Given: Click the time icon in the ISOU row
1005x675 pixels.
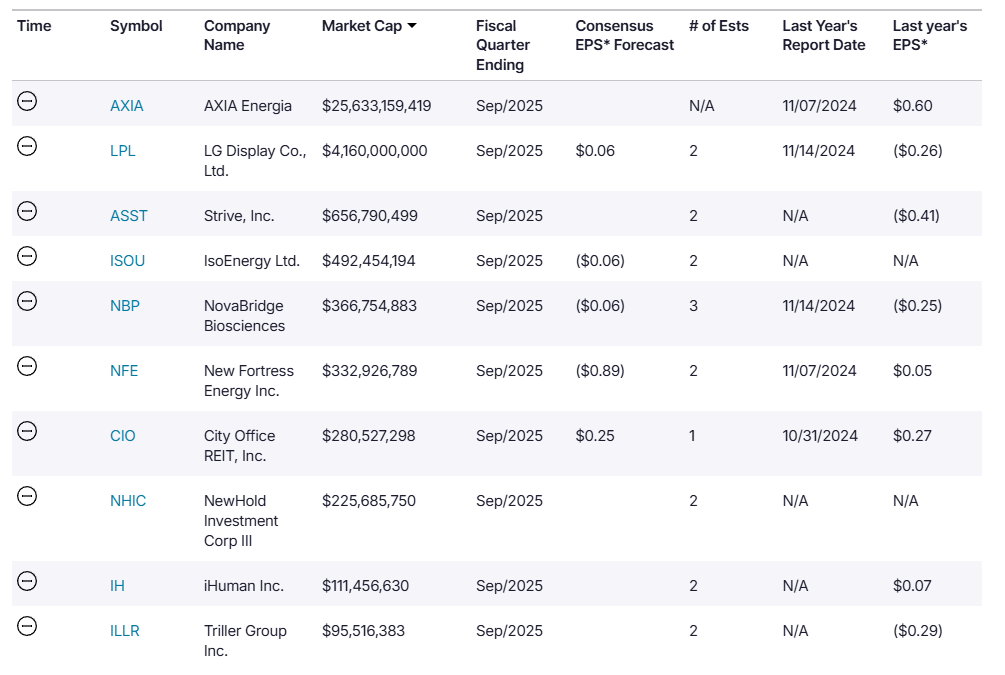Looking at the screenshot, I should pos(28,256).
